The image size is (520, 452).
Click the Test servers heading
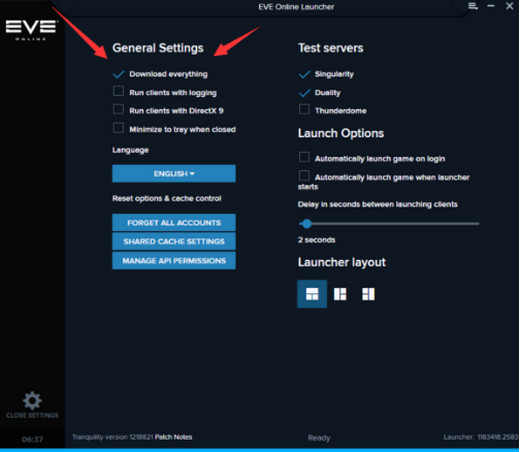(330, 48)
